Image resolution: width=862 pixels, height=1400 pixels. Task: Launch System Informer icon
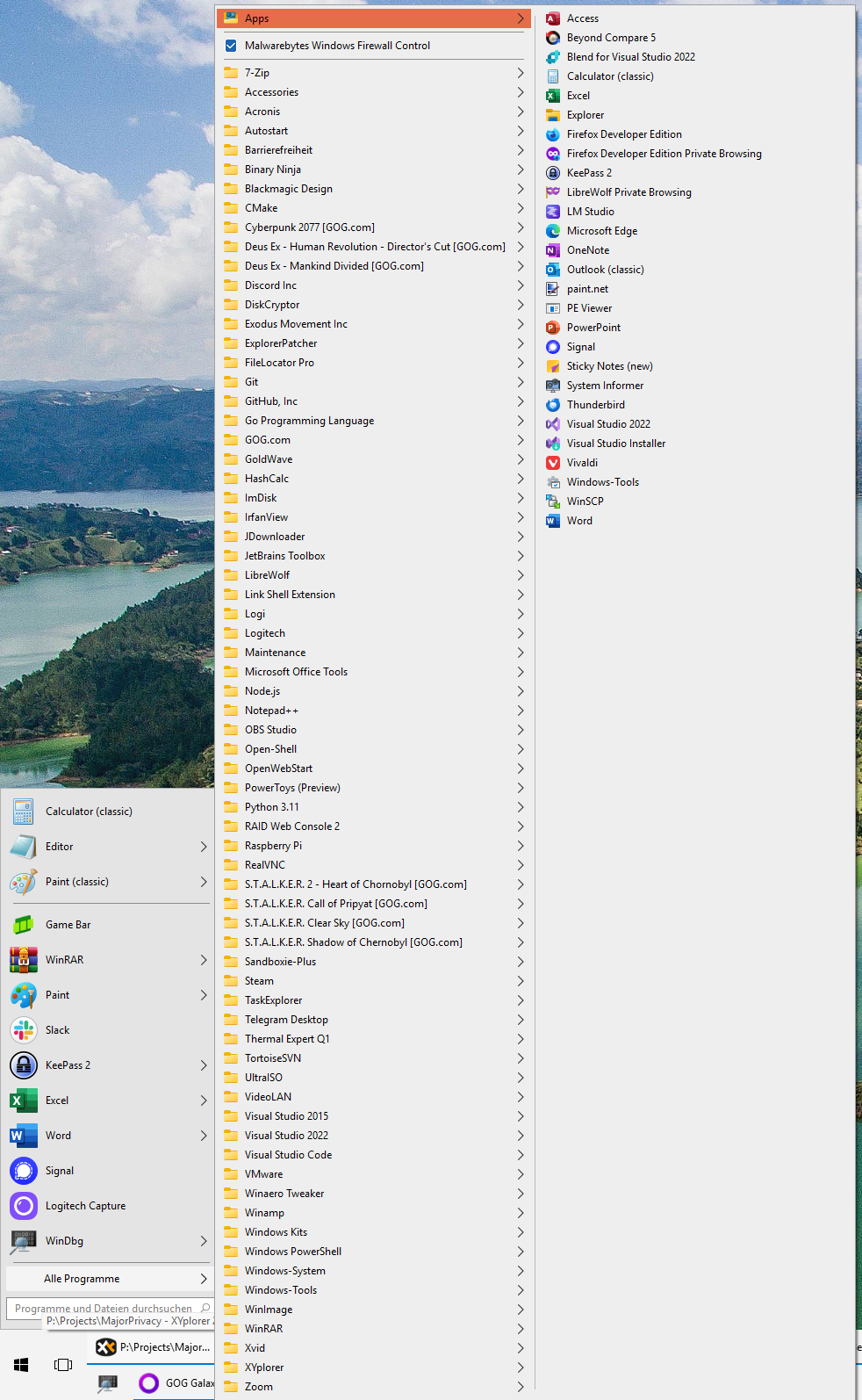(x=553, y=386)
